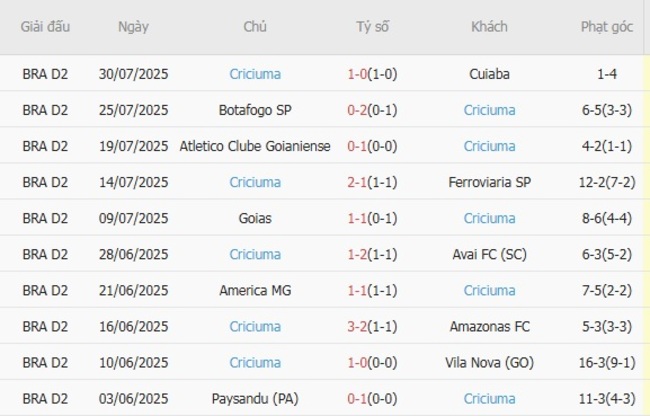Open the 3-2(1-1) match score
650x416 pixels.
[x=372, y=326]
